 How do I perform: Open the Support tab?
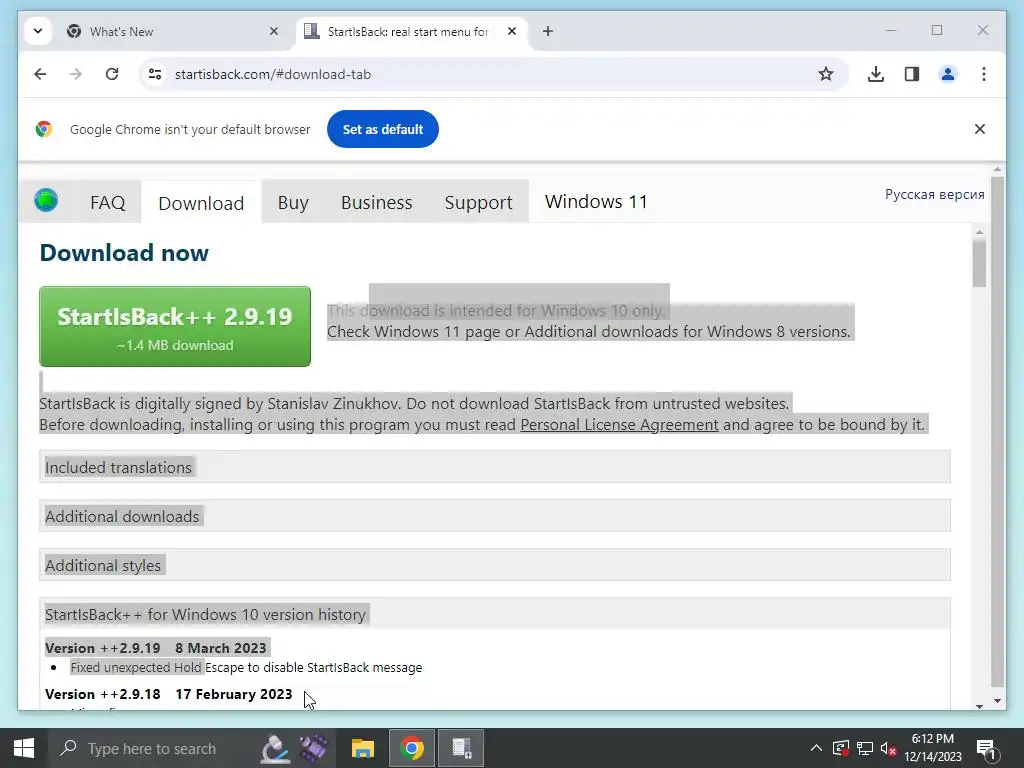(479, 202)
